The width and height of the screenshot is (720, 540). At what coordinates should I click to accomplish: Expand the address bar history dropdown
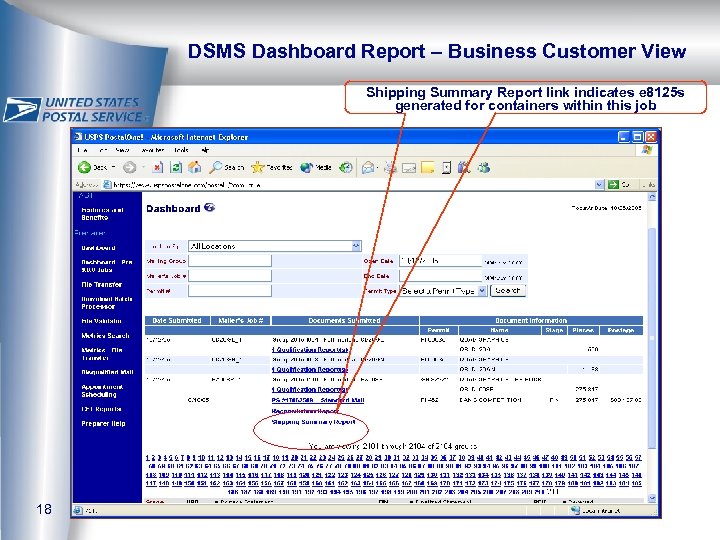[599, 185]
